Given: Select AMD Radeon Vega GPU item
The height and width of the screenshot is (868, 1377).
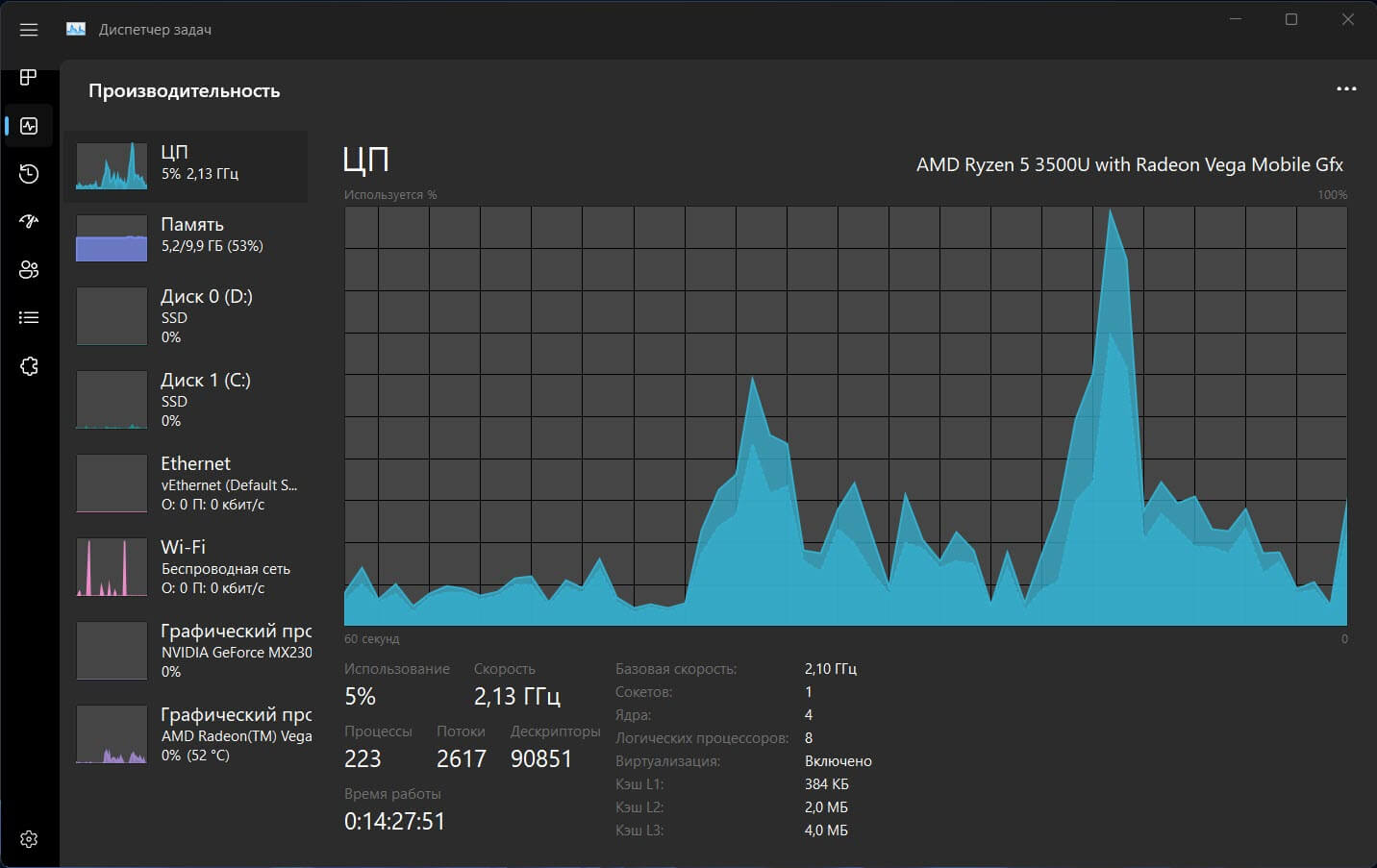Looking at the screenshot, I should coord(187,734).
